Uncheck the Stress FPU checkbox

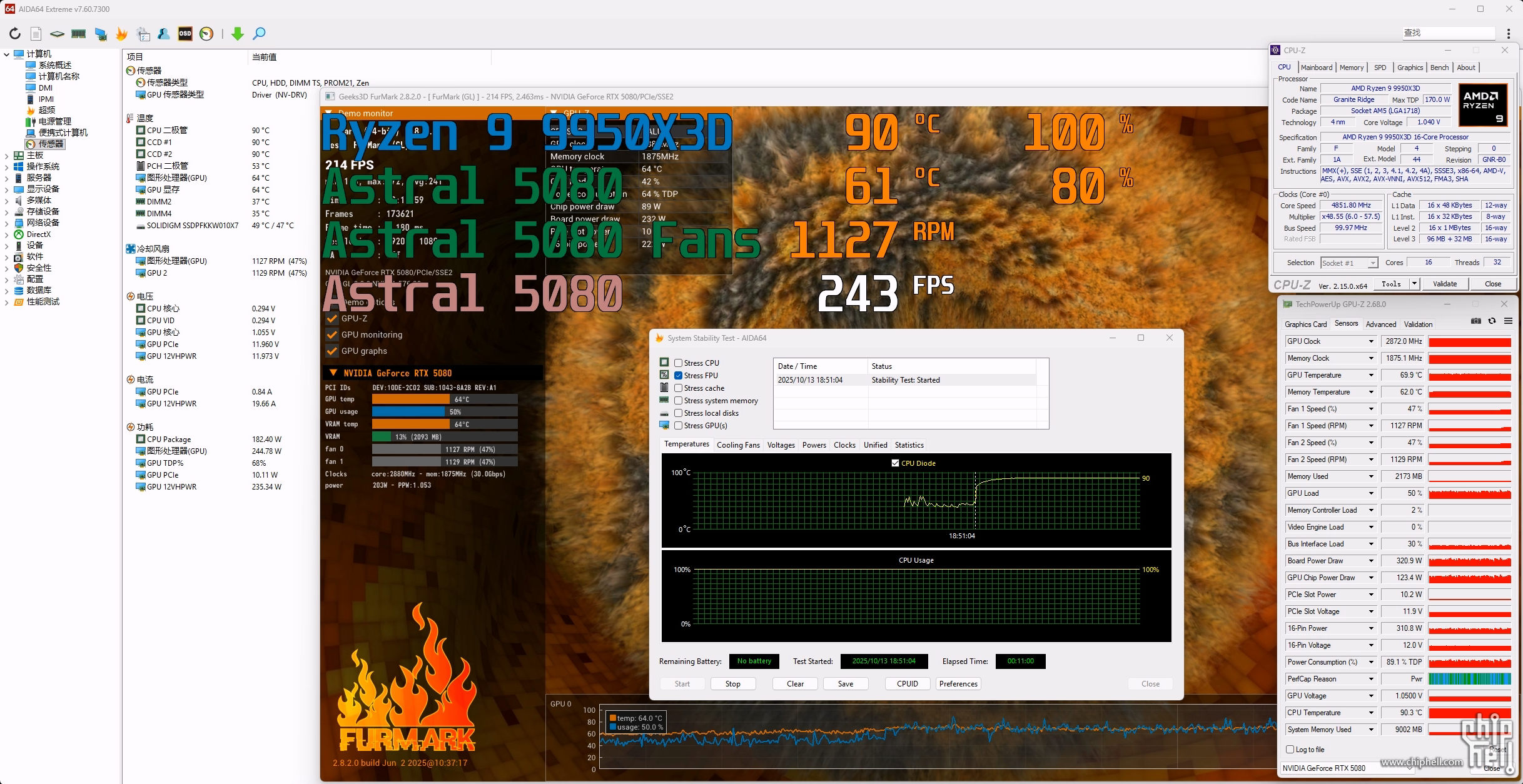[x=678, y=376]
